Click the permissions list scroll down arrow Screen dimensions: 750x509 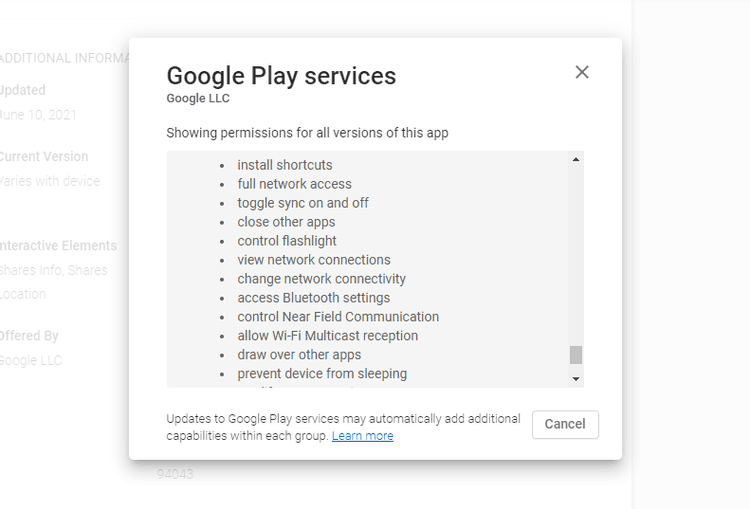click(x=576, y=379)
